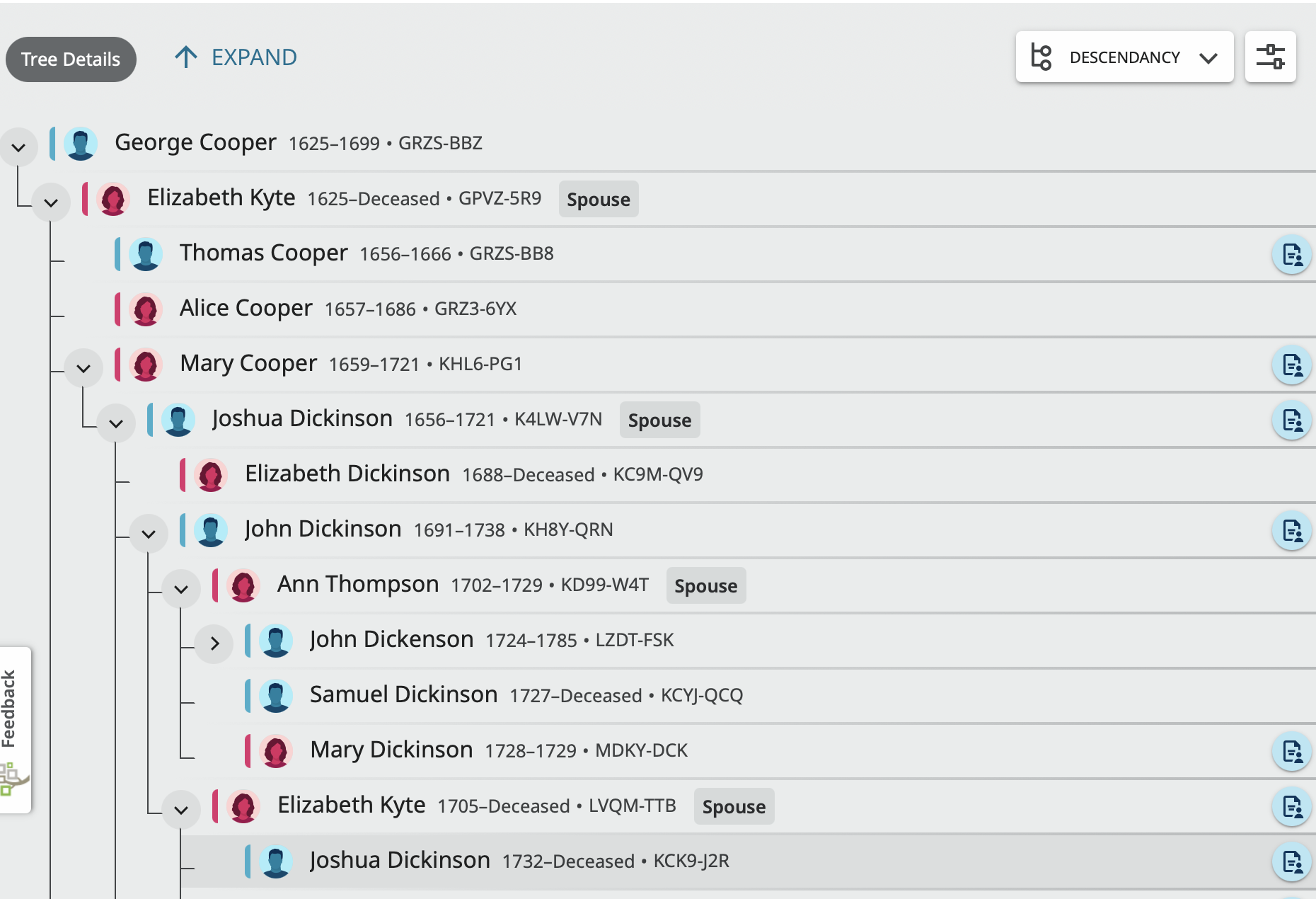Open Alice Cooper's person entry
Viewport: 1316px width, 899px height.
coord(246,309)
